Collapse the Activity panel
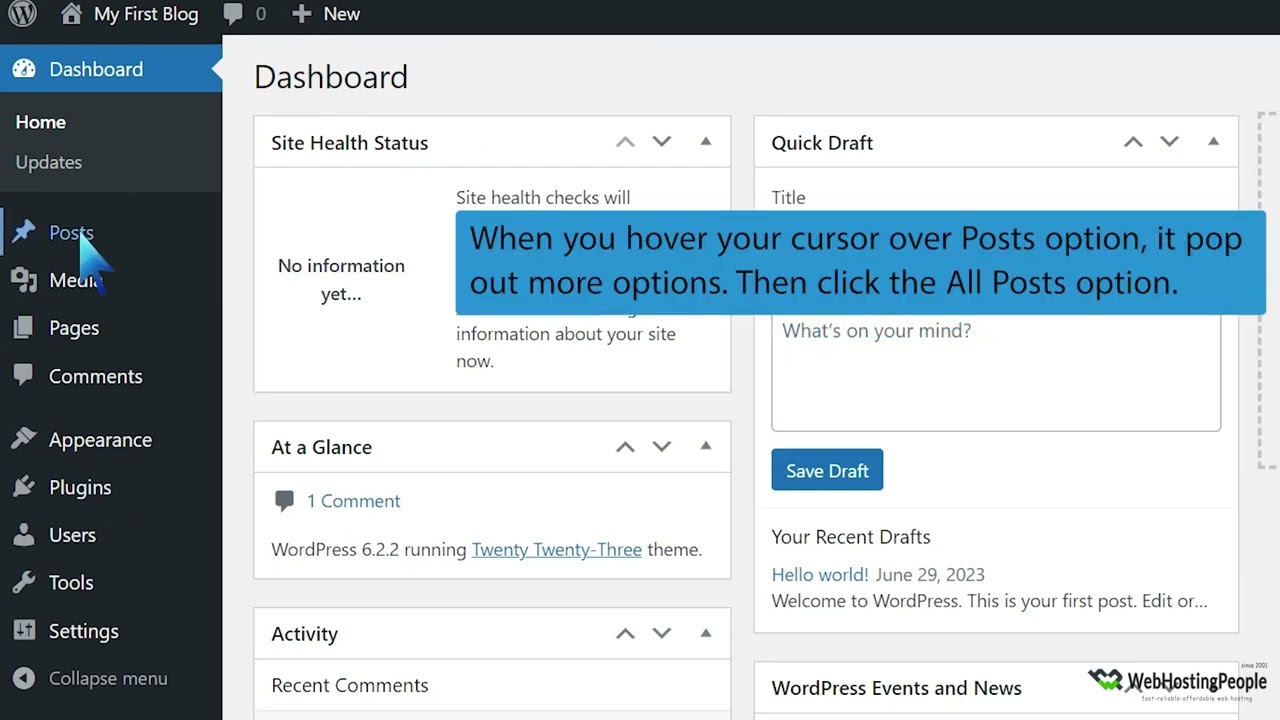Screen dimensions: 1280x720 point(706,633)
